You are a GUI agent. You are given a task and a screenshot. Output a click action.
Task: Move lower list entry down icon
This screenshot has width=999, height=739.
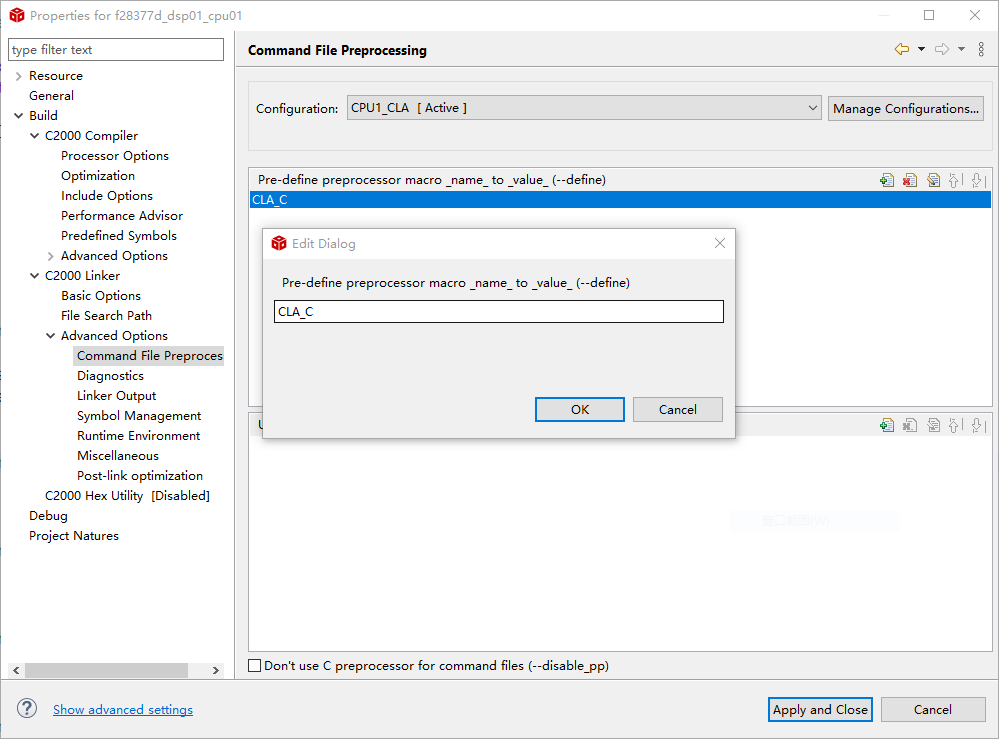tap(978, 425)
